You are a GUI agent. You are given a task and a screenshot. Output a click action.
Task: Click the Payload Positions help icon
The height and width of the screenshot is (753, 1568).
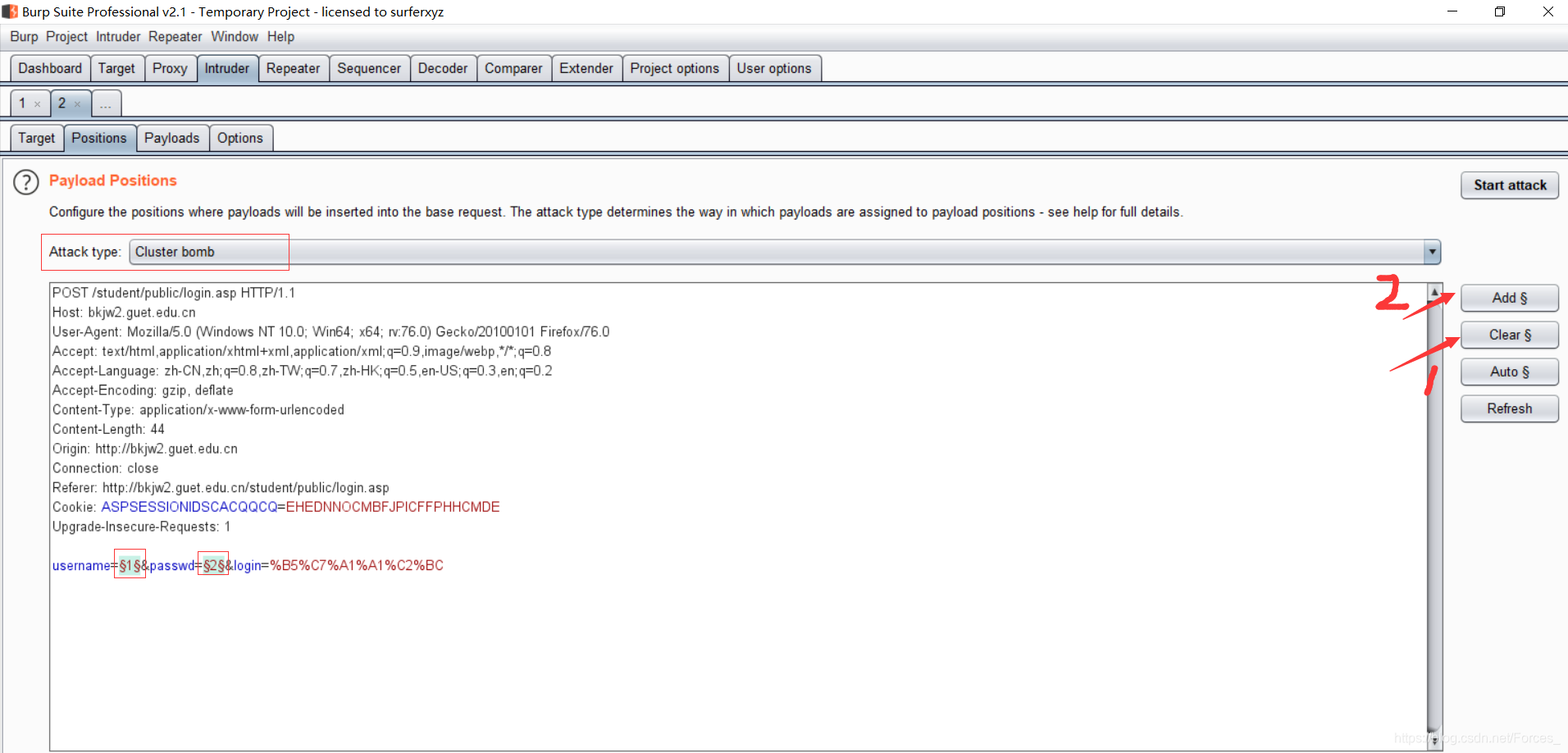tap(26, 182)
